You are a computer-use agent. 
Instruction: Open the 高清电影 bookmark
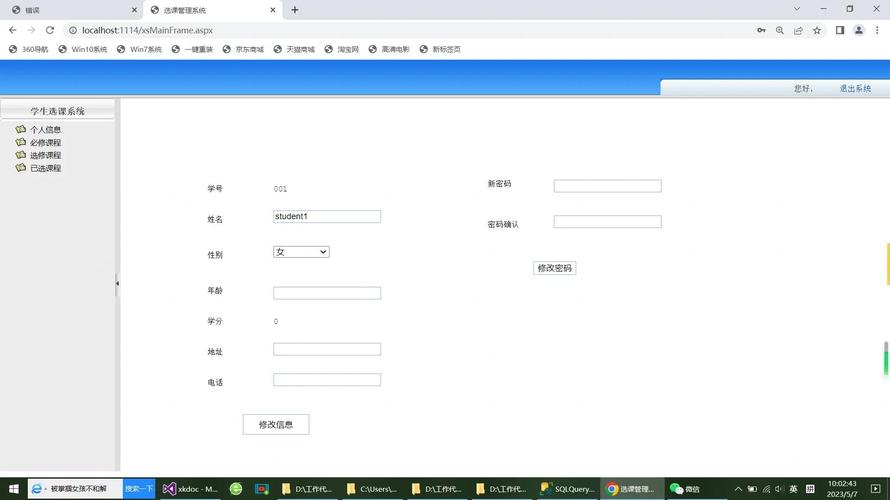pos(389,49)
